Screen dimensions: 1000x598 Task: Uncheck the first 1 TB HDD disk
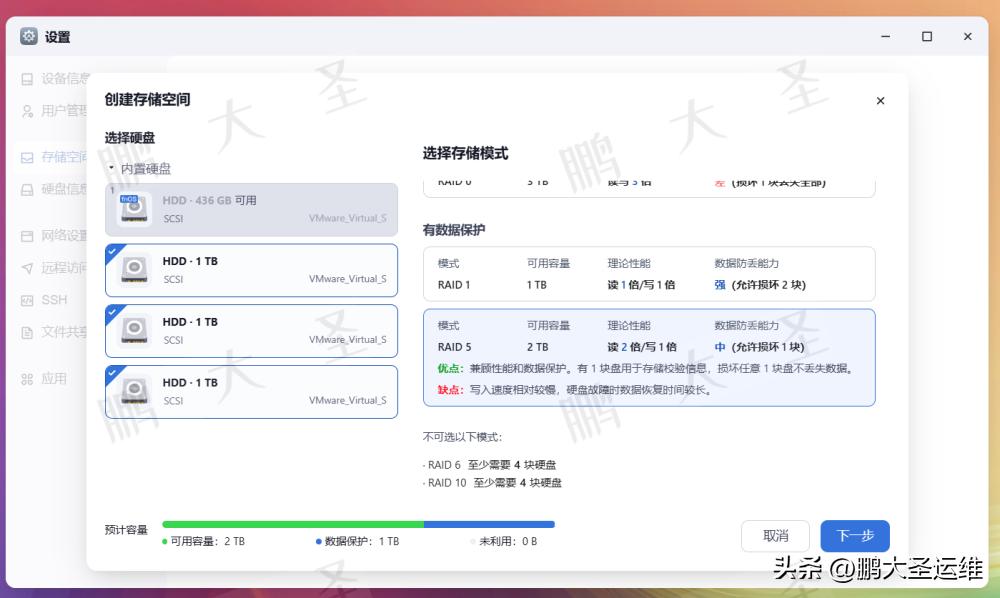[x=112, y=251]
